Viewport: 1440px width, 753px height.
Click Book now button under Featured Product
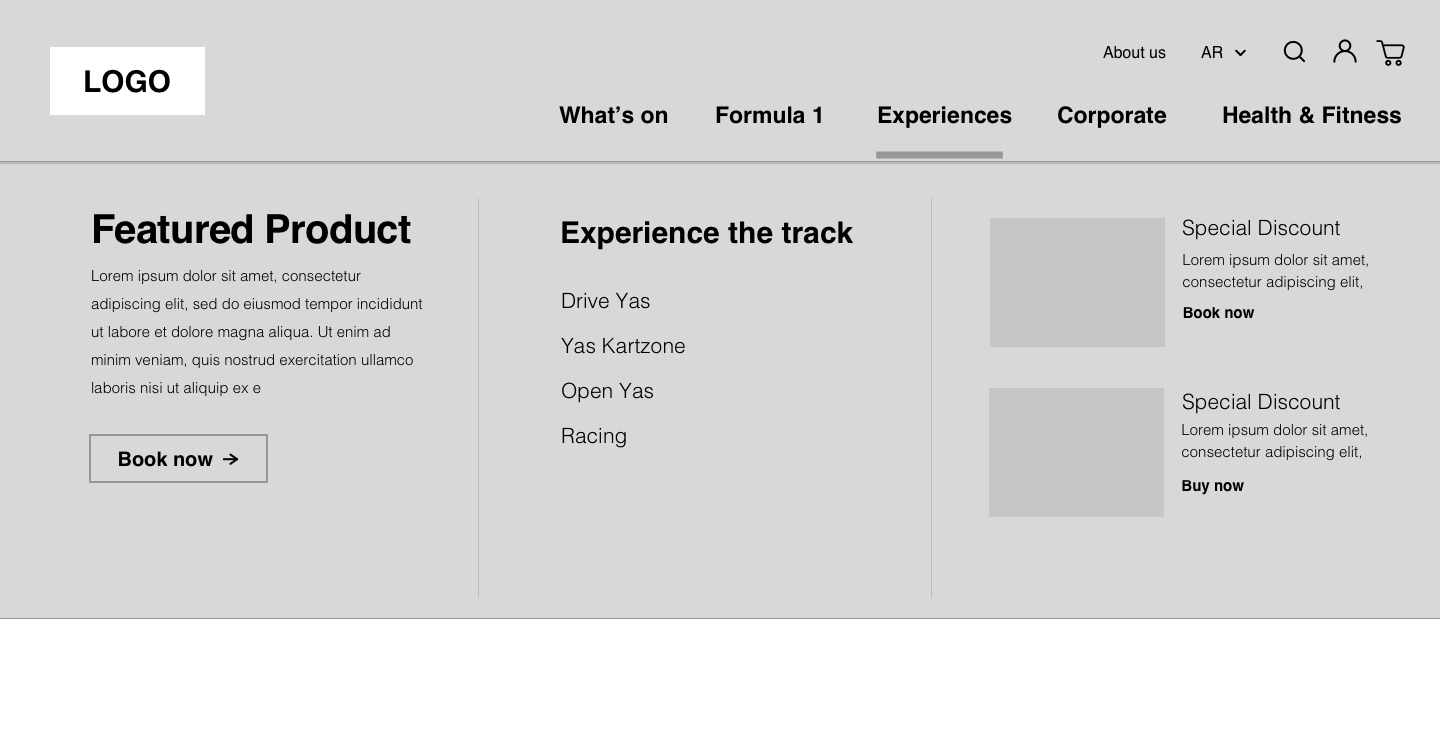point(178,459)
